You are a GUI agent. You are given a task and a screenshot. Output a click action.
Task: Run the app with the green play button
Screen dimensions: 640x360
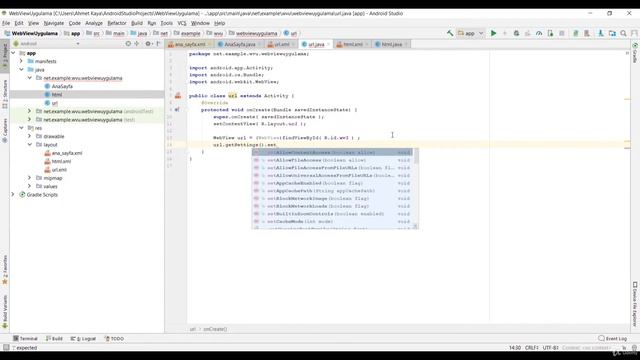pyautogui.click(x=493, y=33)
